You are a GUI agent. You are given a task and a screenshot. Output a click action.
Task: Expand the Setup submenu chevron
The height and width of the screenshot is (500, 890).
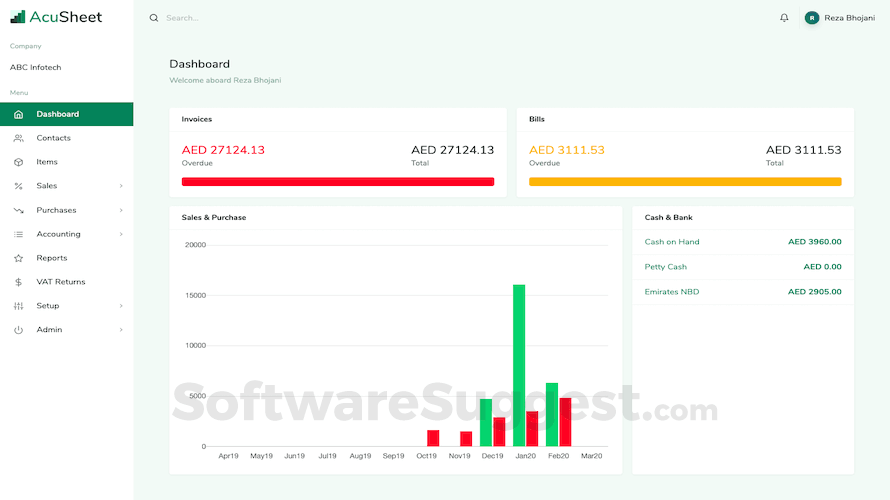(121, 306)
